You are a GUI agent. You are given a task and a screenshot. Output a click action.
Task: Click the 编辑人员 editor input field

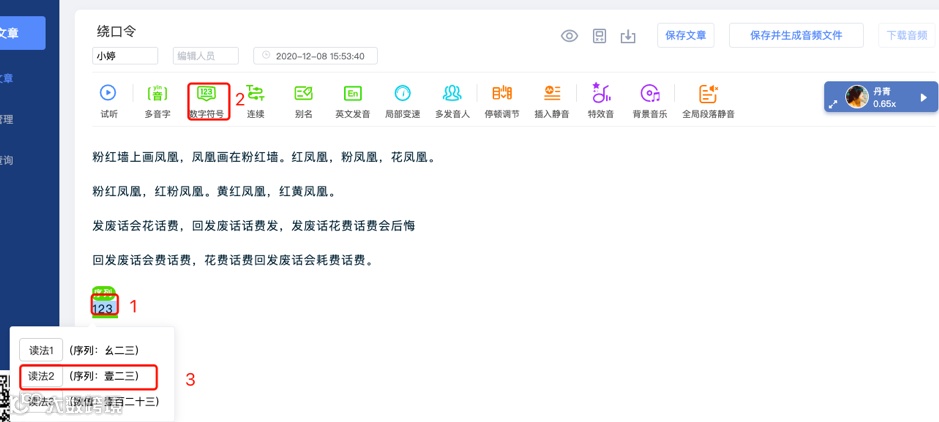[x=205, y=56]
